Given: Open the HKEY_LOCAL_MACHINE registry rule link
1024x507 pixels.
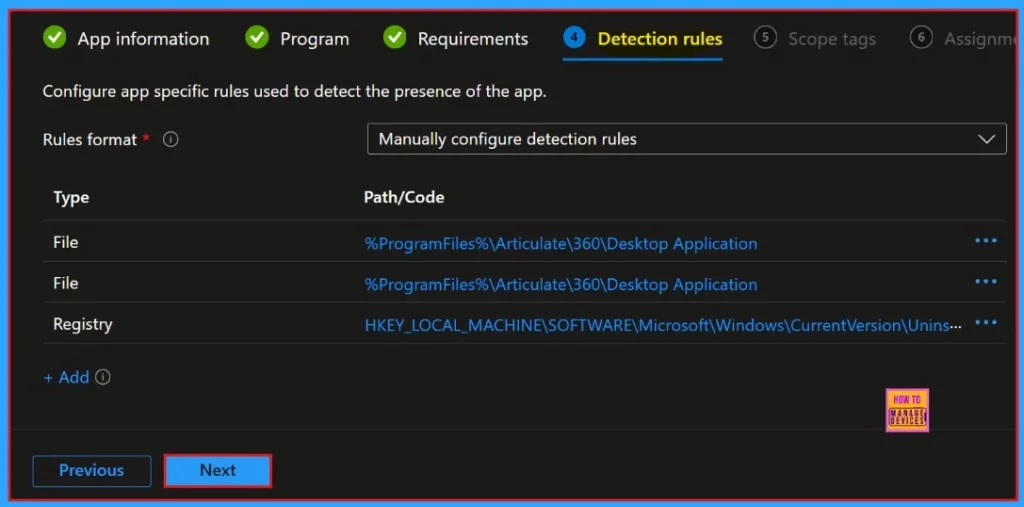Looking at the screenshot, I should tap(663, 325).
